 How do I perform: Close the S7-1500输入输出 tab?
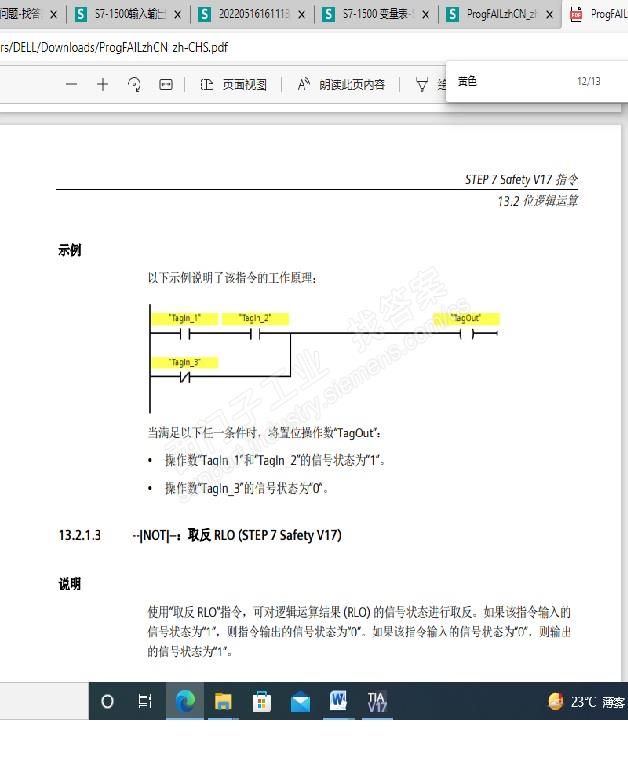(x=178, y=15)
